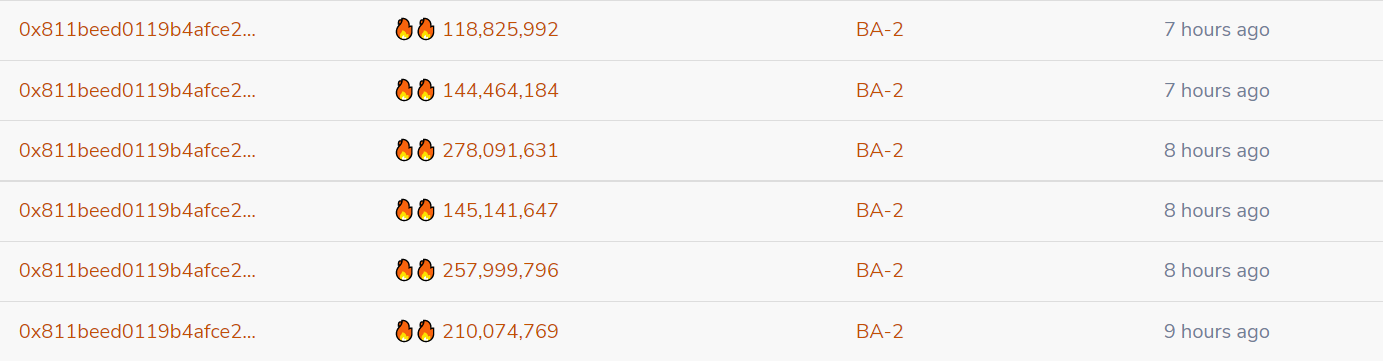Open the 118,825,992 amount link

tap(500, 30)
